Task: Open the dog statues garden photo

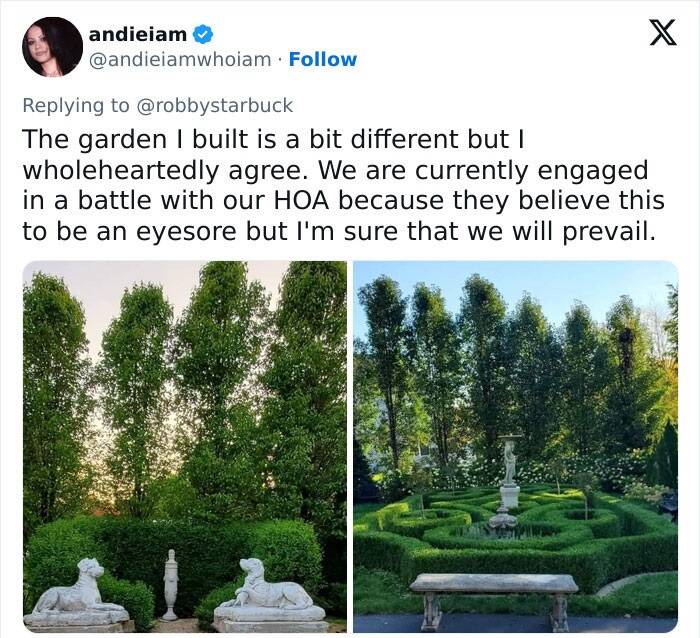Action: (x=185, y=446)
